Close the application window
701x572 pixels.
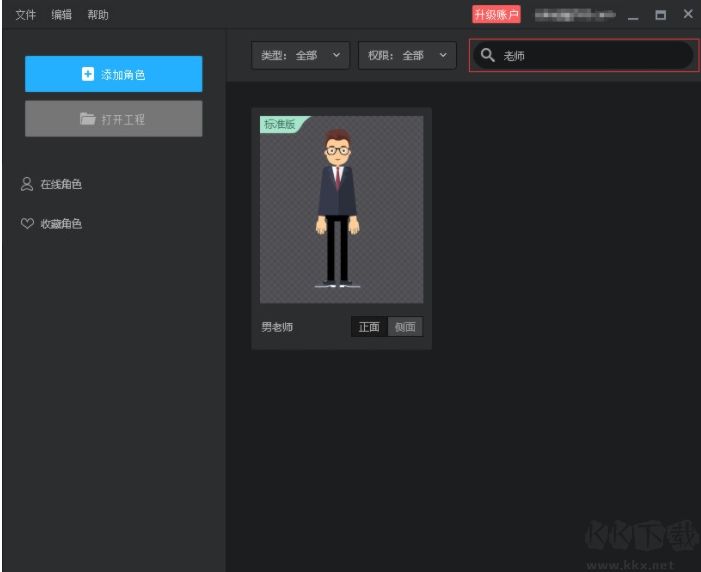tap(688, 15)
